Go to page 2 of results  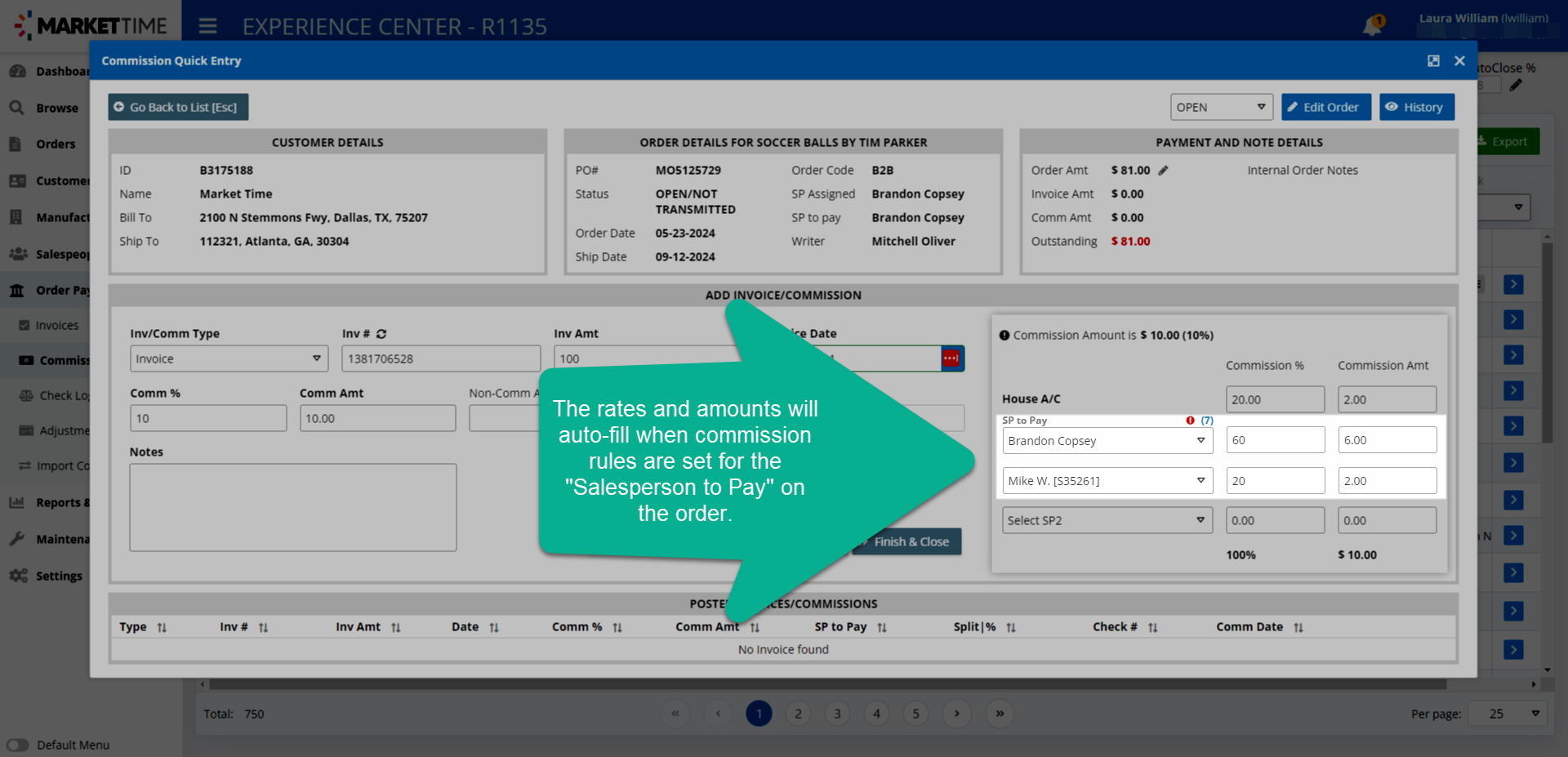[x=798, y=714]
